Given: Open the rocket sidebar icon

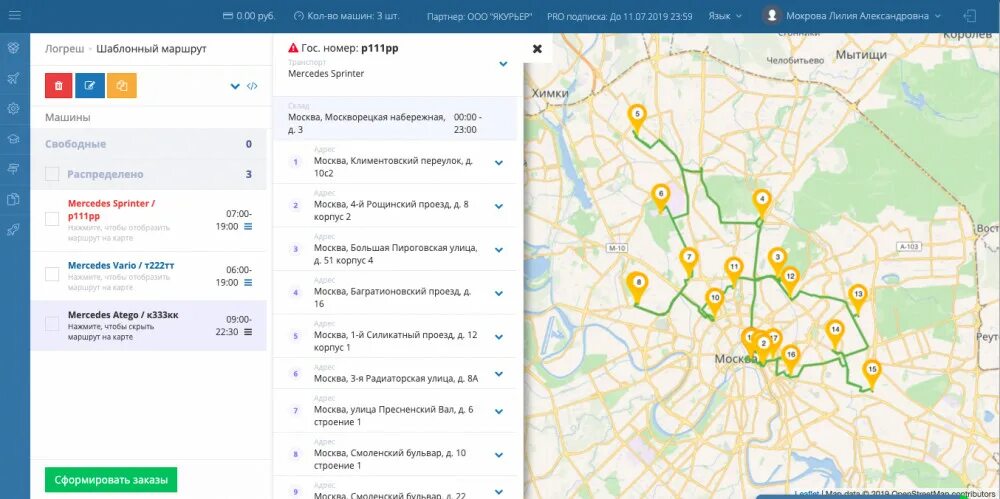Looking at the screenshot, I should point(13,230).
